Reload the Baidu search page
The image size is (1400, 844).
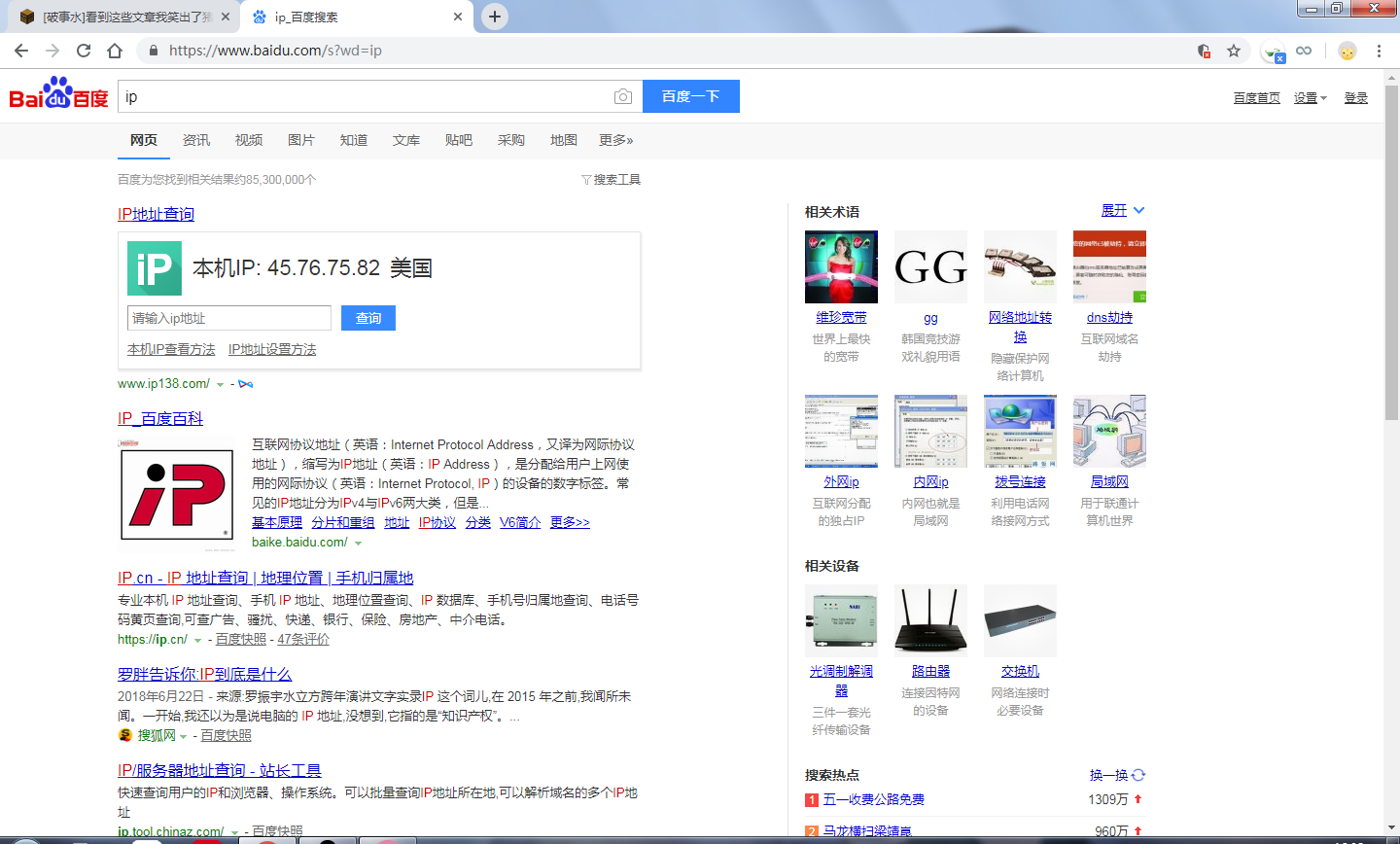(84, 51)
